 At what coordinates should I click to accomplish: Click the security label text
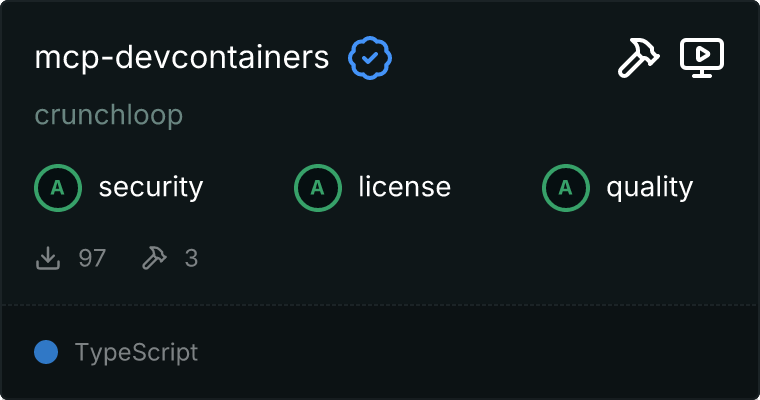coord(151,188)
